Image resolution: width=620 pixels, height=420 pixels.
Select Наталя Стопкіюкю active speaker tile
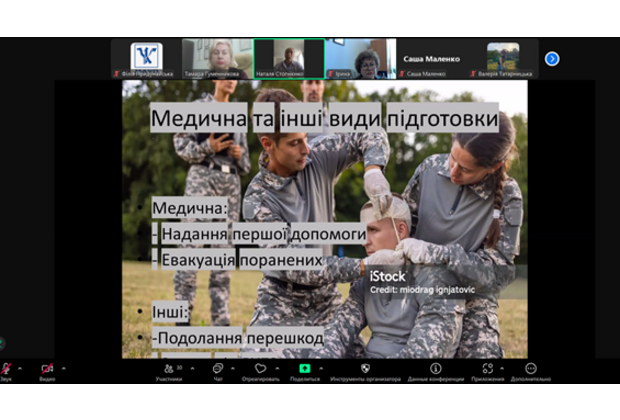tap(289, 59)
